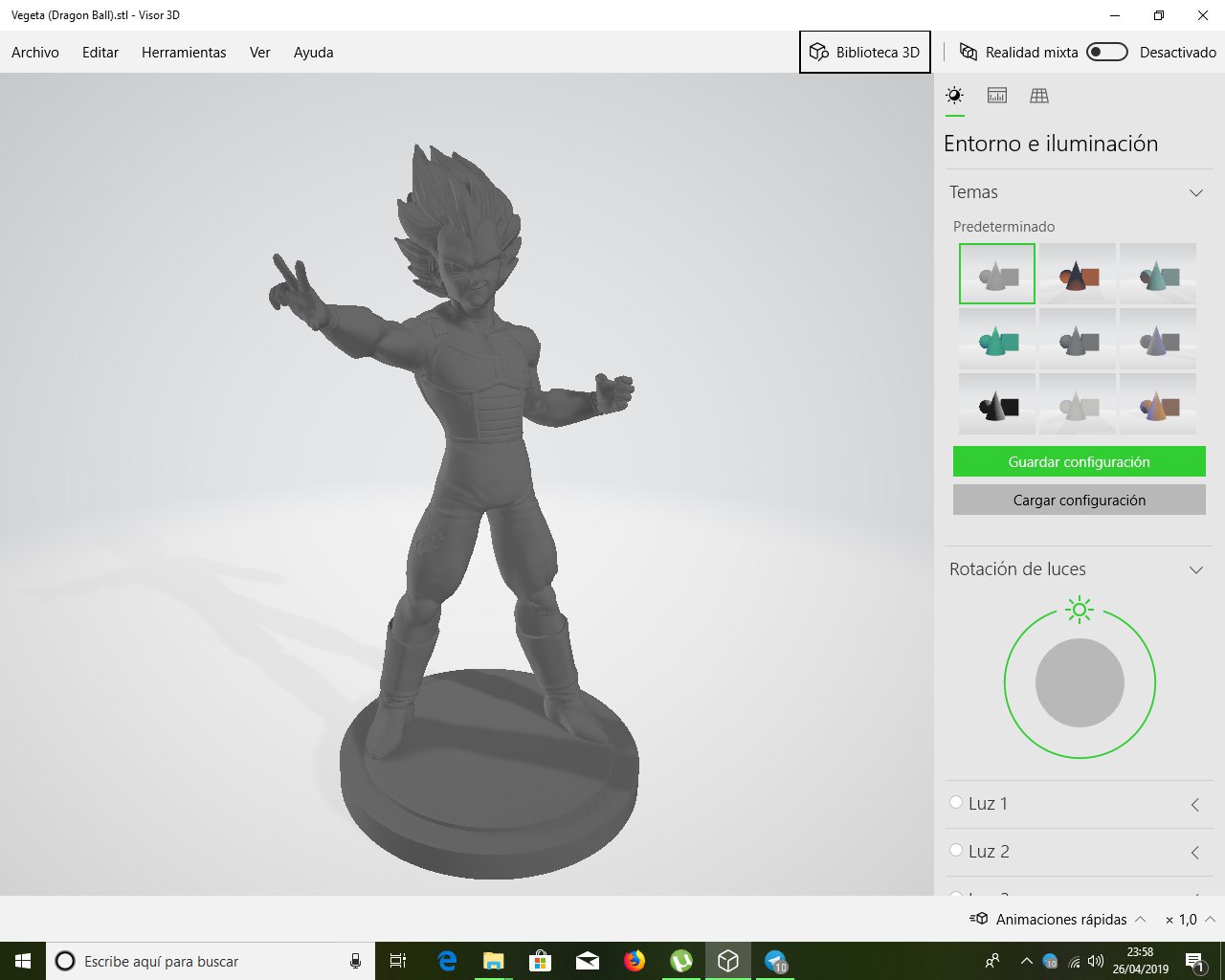Open the Environment and lighting tab icon
The height and width of the screenshot is (980, 1225).
click(x=954, y=95)
